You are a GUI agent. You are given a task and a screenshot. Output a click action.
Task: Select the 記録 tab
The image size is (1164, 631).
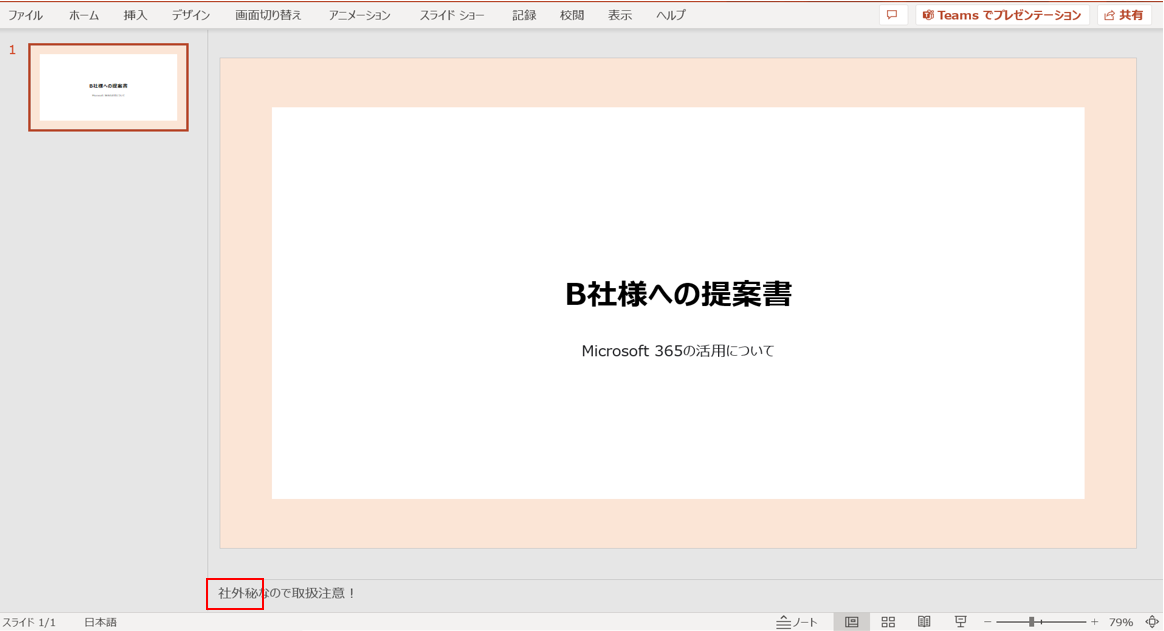(x=524, y=15)
